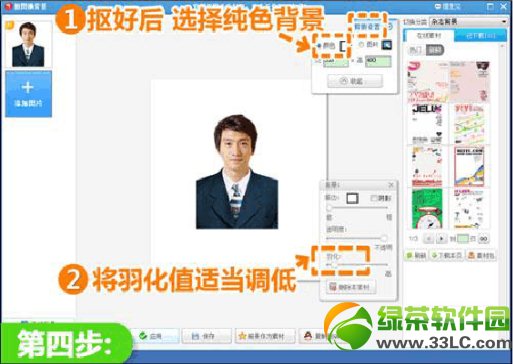Click the 下载本页 download page button
Screen dimensions: 513x364
pyautogui.click(x=446, y=256)
